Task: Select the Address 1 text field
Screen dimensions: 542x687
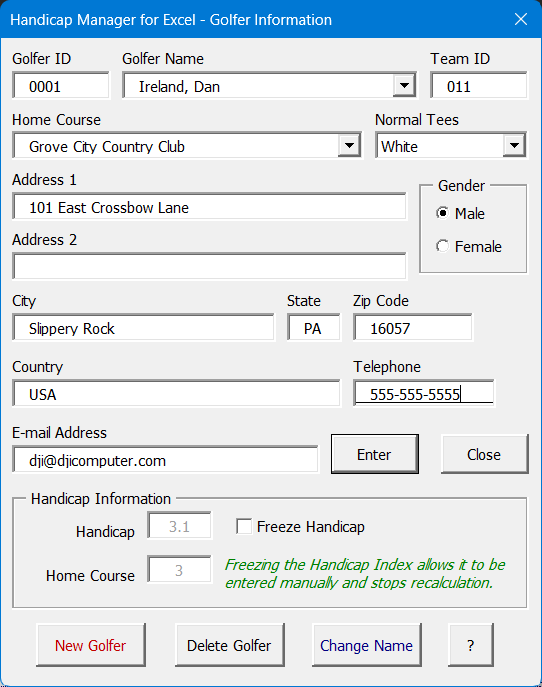Action: coord(209,207)
